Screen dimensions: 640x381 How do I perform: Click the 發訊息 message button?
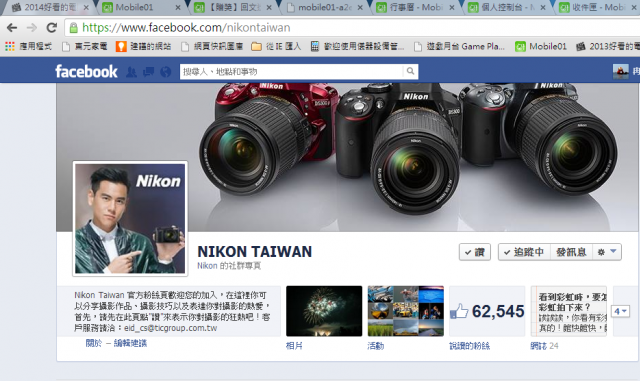pyautogui.click(x=571, y=252)
